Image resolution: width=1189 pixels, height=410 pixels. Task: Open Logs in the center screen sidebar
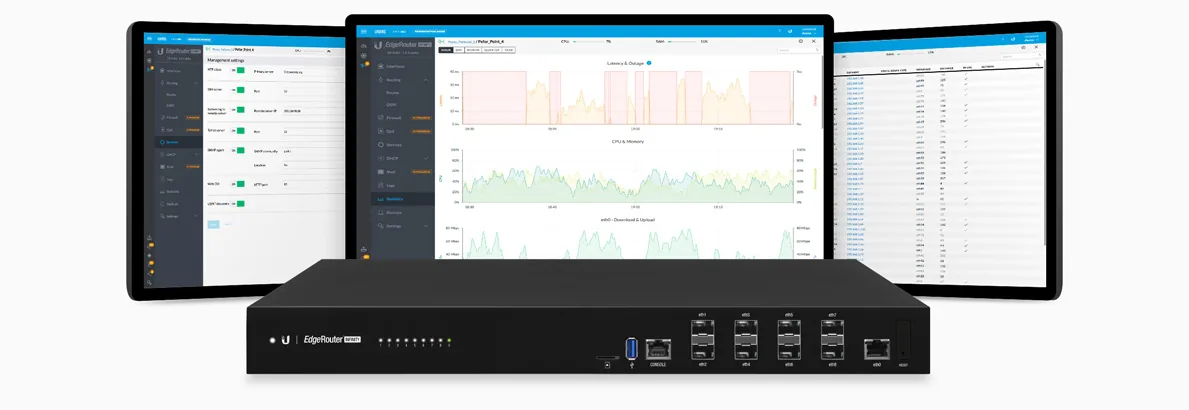click(x=391, y=185)
